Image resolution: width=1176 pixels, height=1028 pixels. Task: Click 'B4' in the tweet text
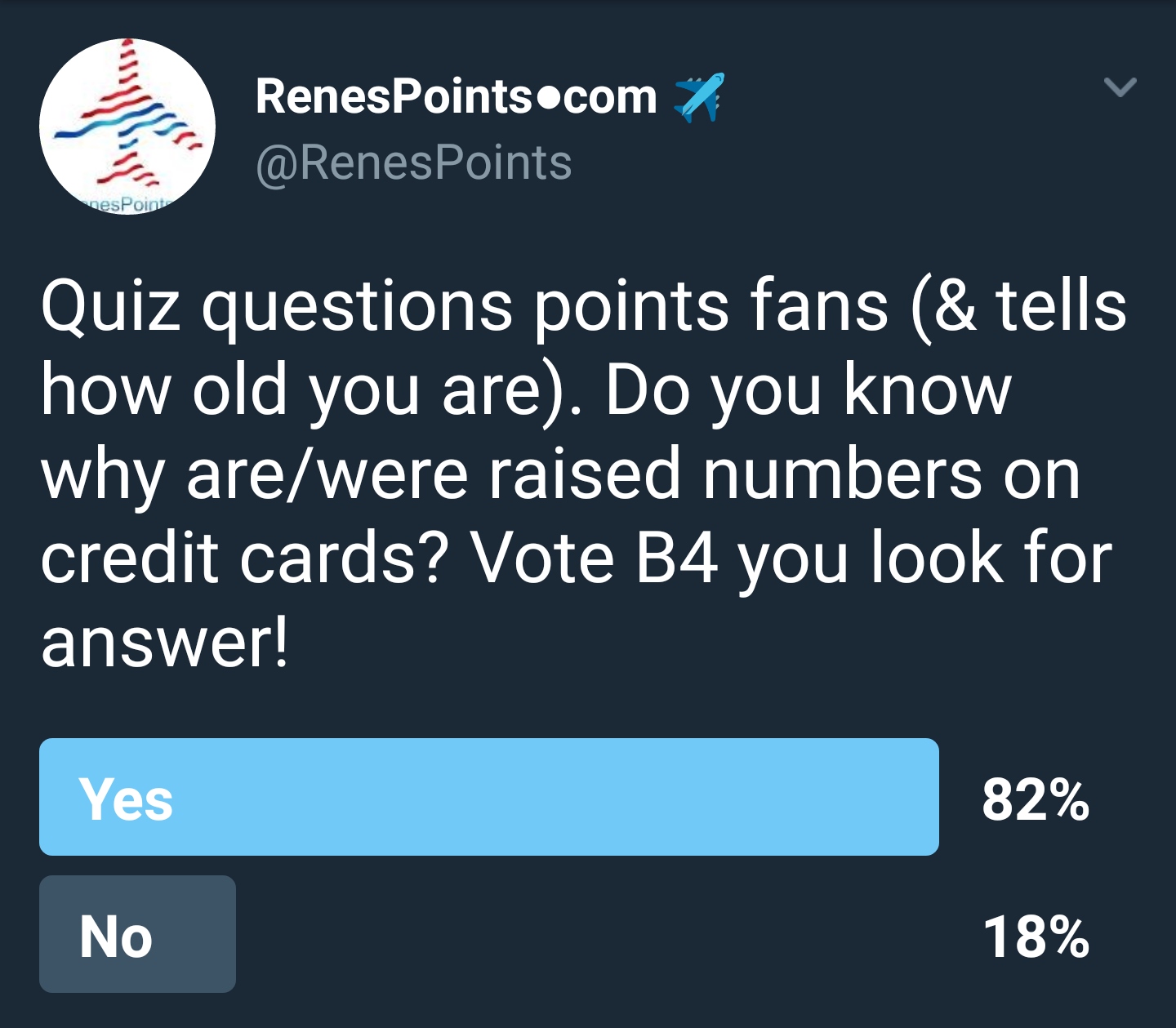coord(676,559)
